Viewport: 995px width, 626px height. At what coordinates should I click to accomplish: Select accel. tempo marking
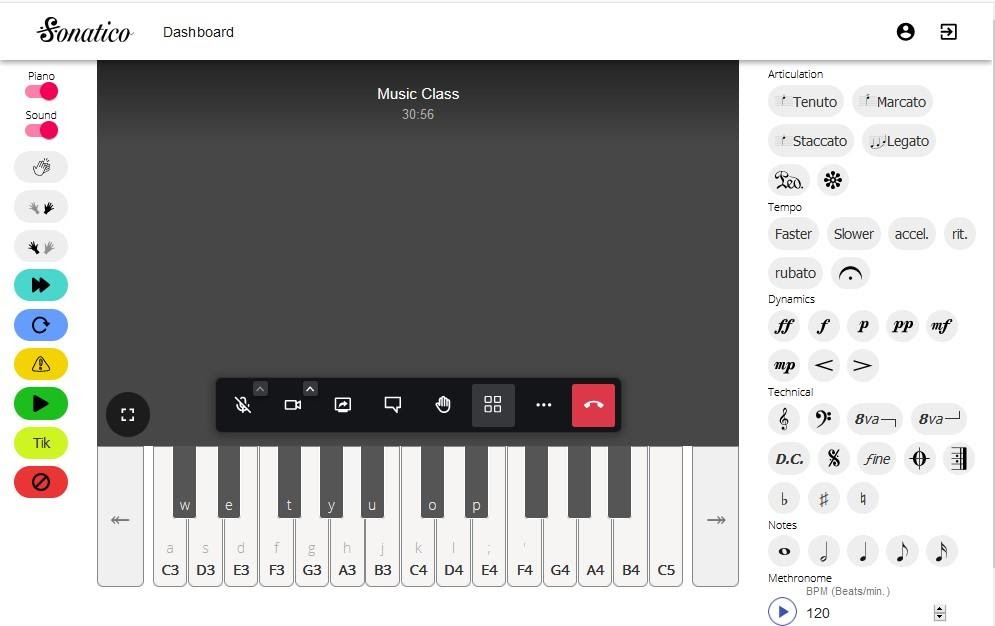coord(912,234)
